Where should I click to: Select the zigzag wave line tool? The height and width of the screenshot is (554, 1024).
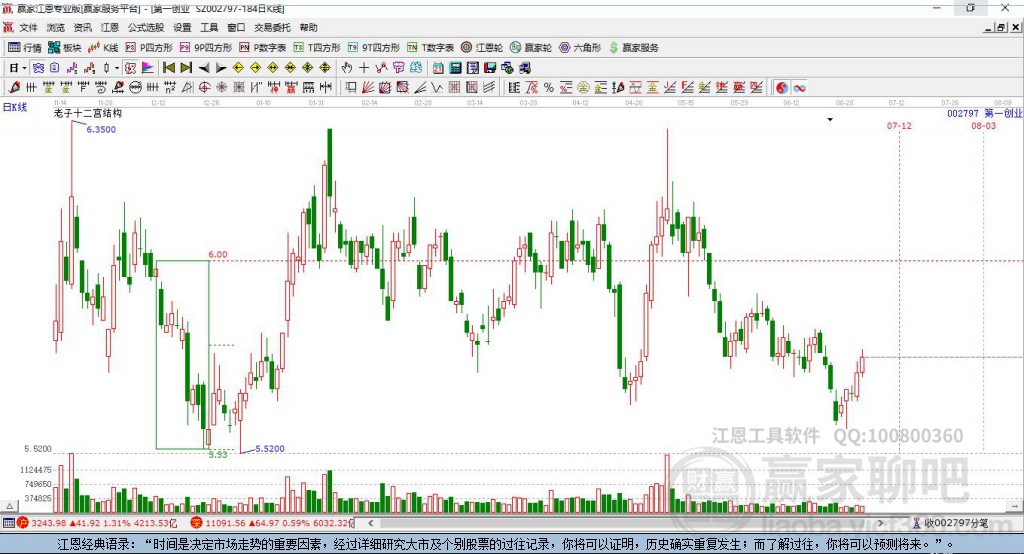click(437, 88)
